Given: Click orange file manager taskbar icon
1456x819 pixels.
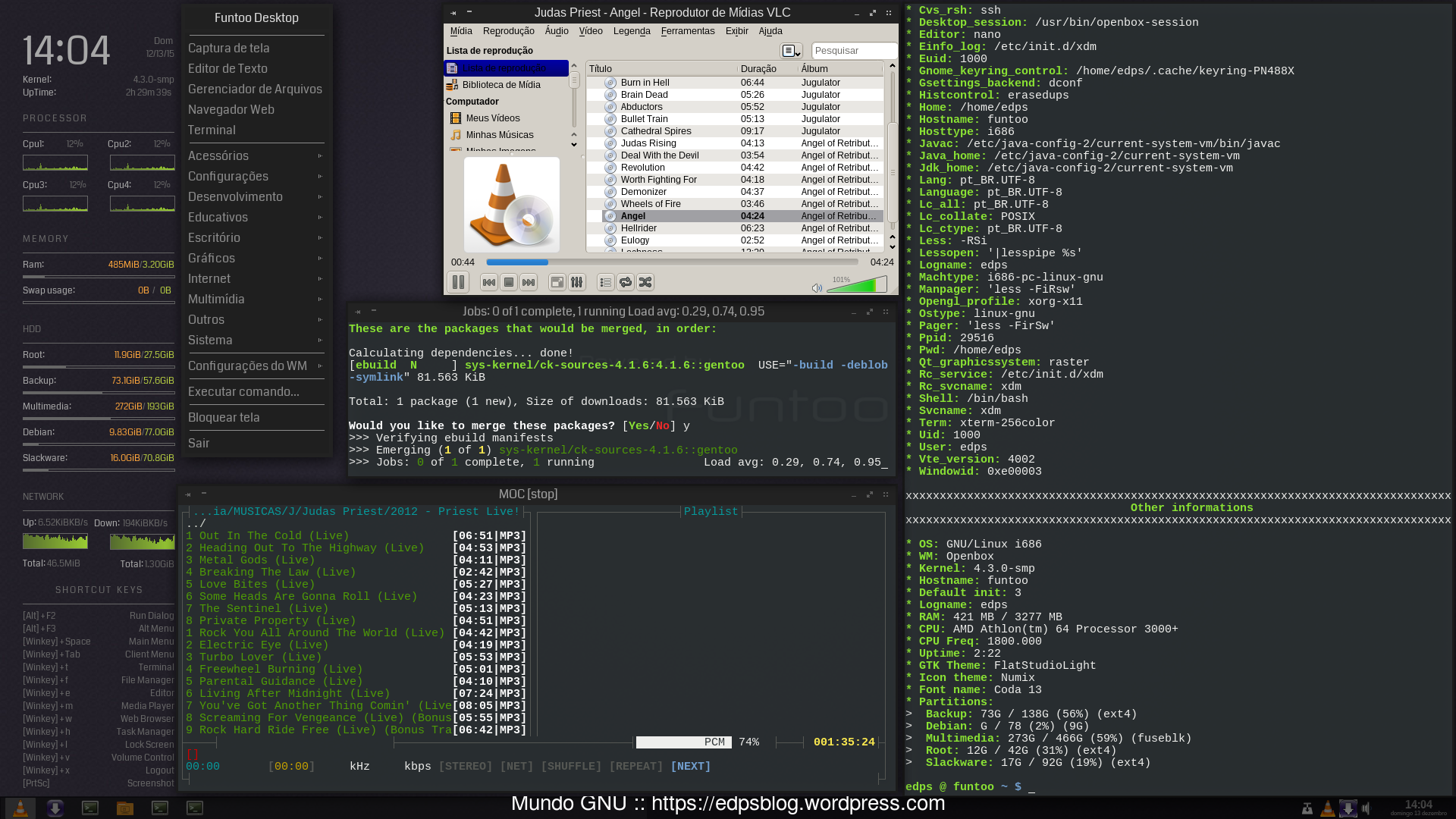Looking at the screenshot, I should pyautogui.click(x=125, y=808).
